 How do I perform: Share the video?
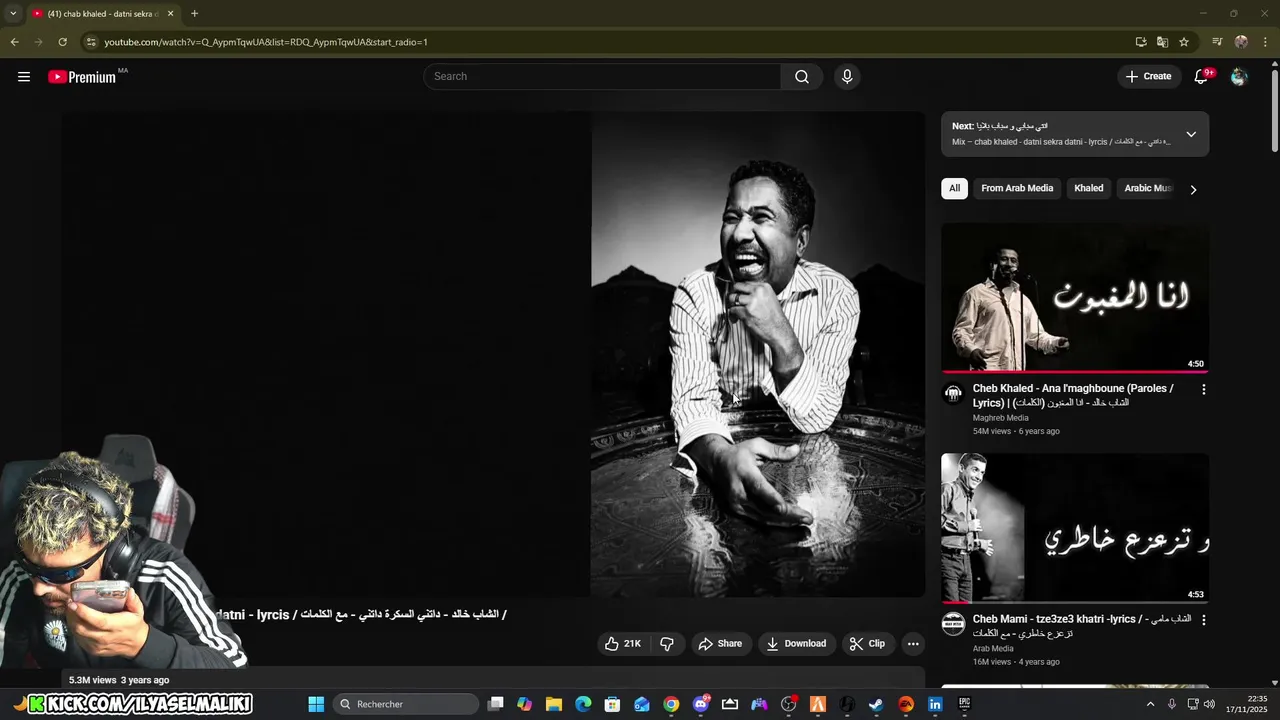[720, 644]
